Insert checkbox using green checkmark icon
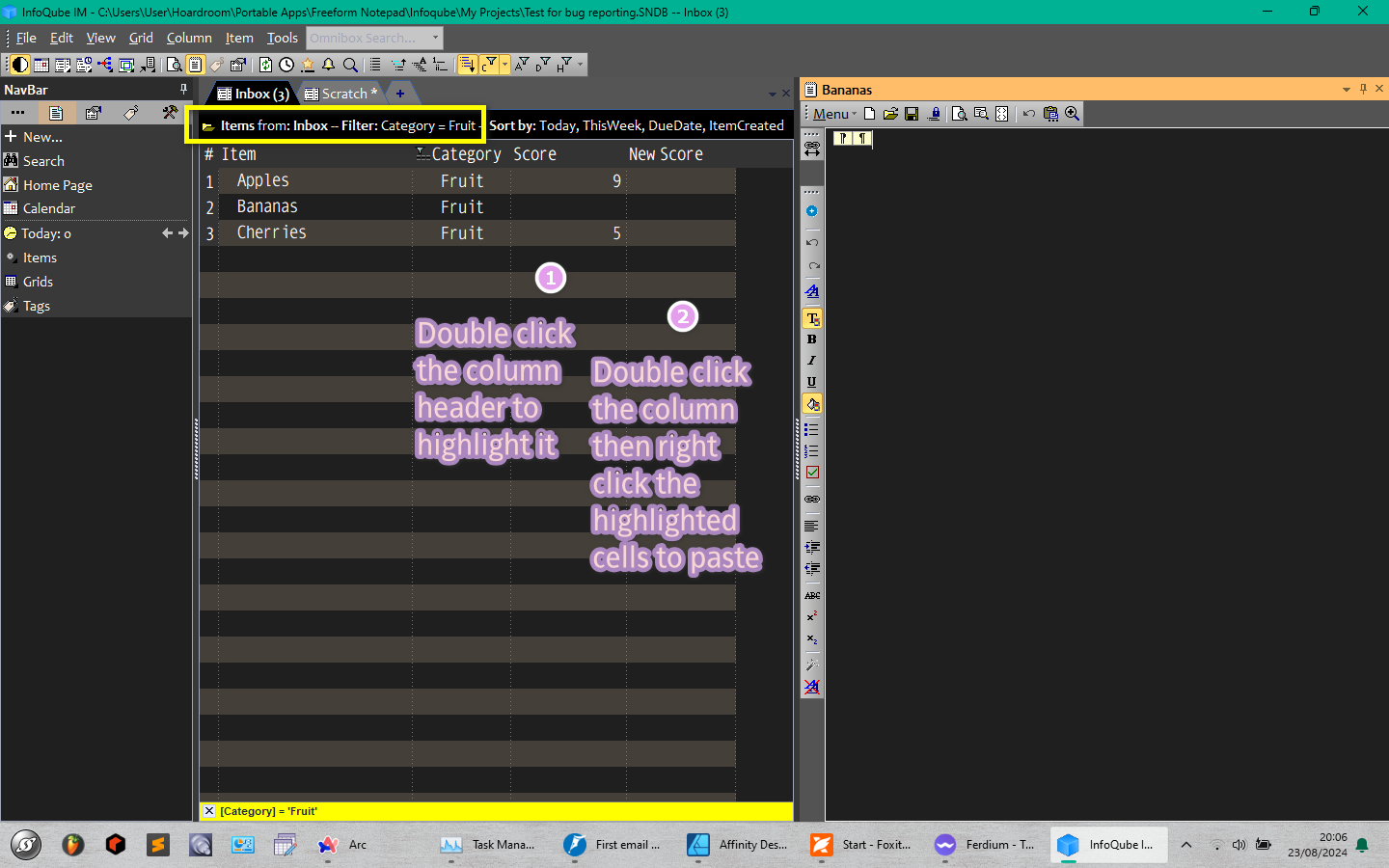1389x868 pixels. click(812, 473)
